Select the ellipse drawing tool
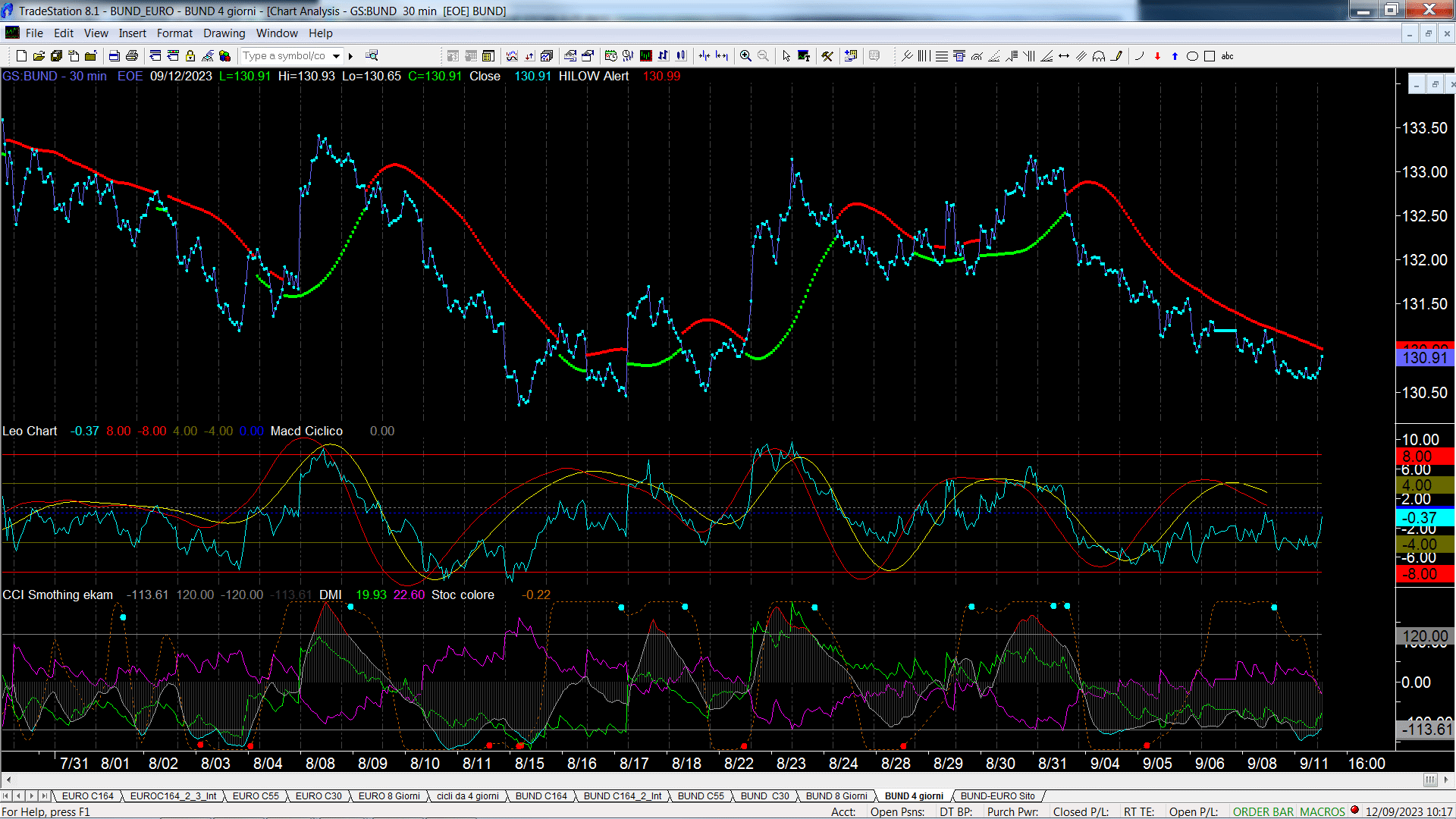Image resolution: width=1456 pixels, height=819 pixels. tap(1192, 55)
